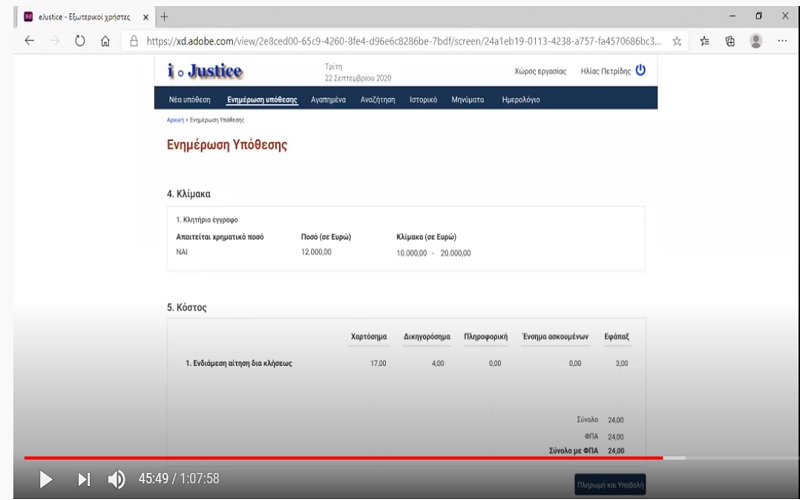Open the browser Collections icon
This screenshot has height=500, width=800.
[x=730, y=41]
